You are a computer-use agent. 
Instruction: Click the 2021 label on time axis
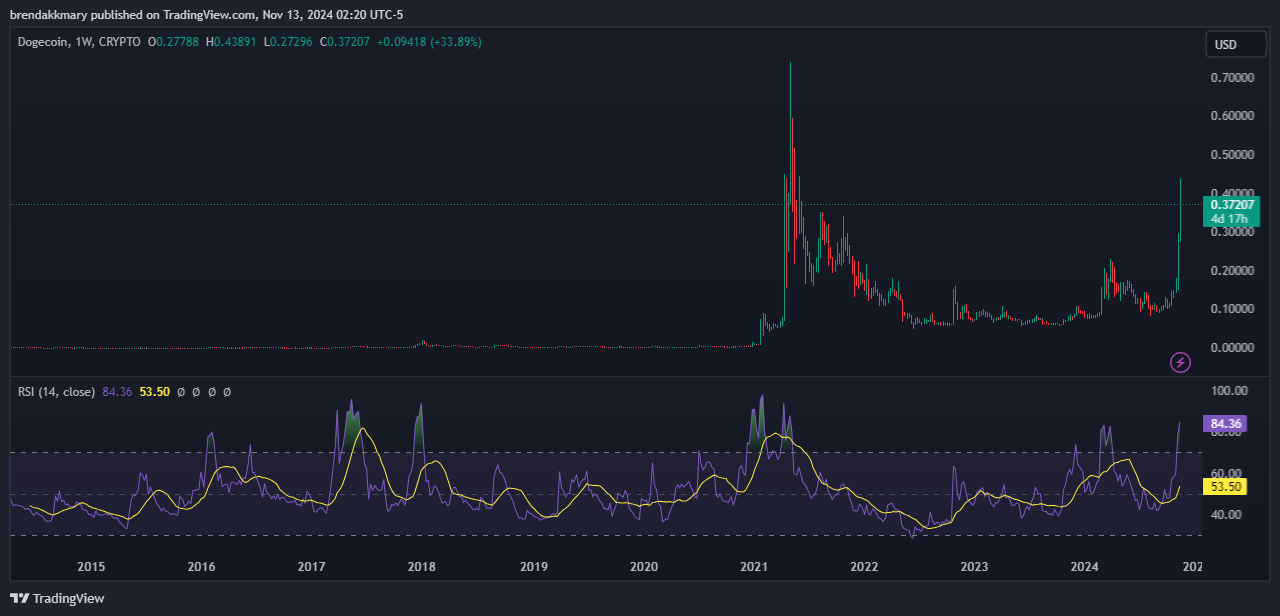pyautogui.click(x=753, y=567)
